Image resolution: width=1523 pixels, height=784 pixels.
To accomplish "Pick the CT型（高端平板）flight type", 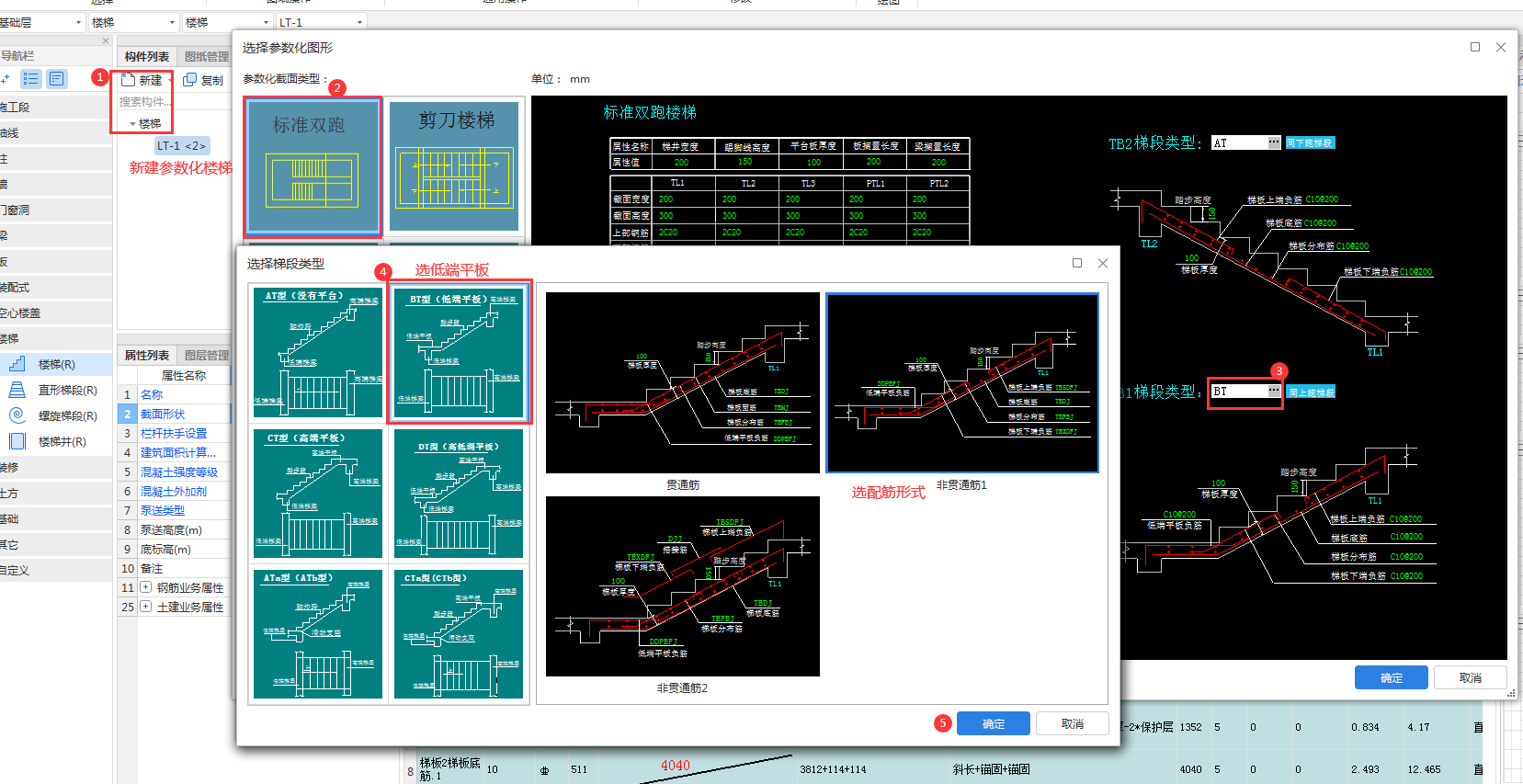I will [318, 494].
